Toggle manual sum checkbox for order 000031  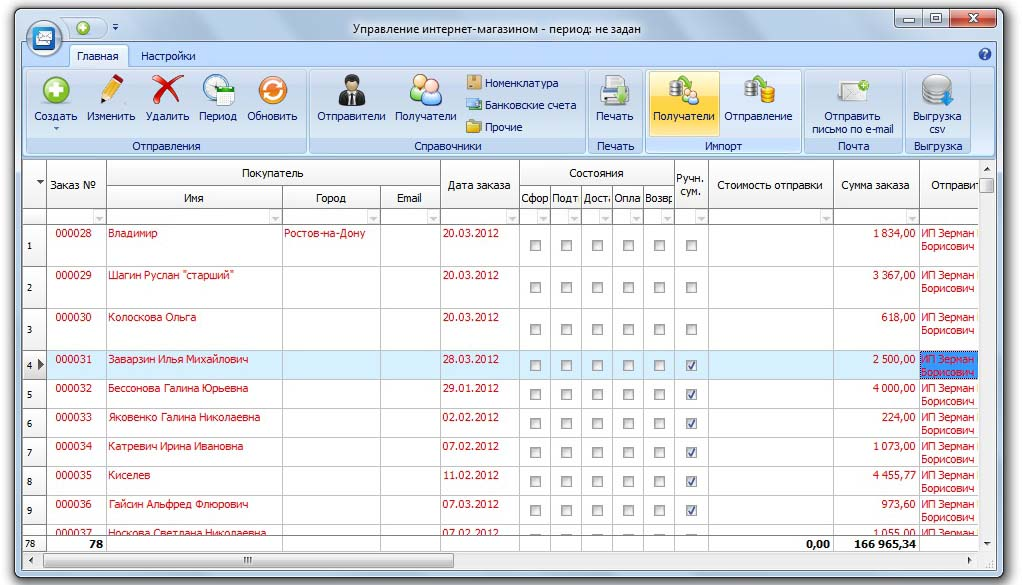[691, 366]
